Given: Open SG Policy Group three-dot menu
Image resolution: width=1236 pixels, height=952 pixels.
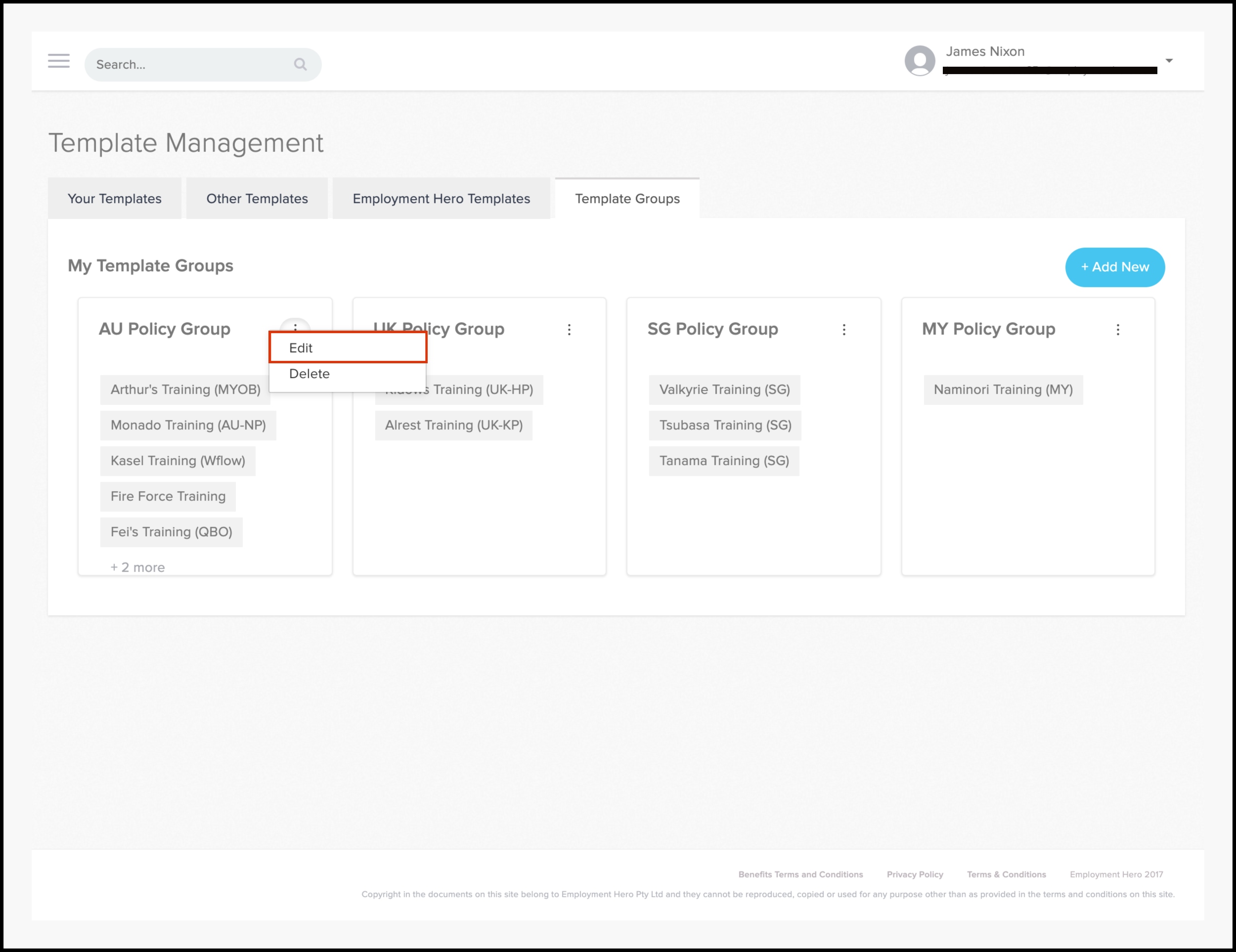Looking at the screenshot, I should coord(843,330).
